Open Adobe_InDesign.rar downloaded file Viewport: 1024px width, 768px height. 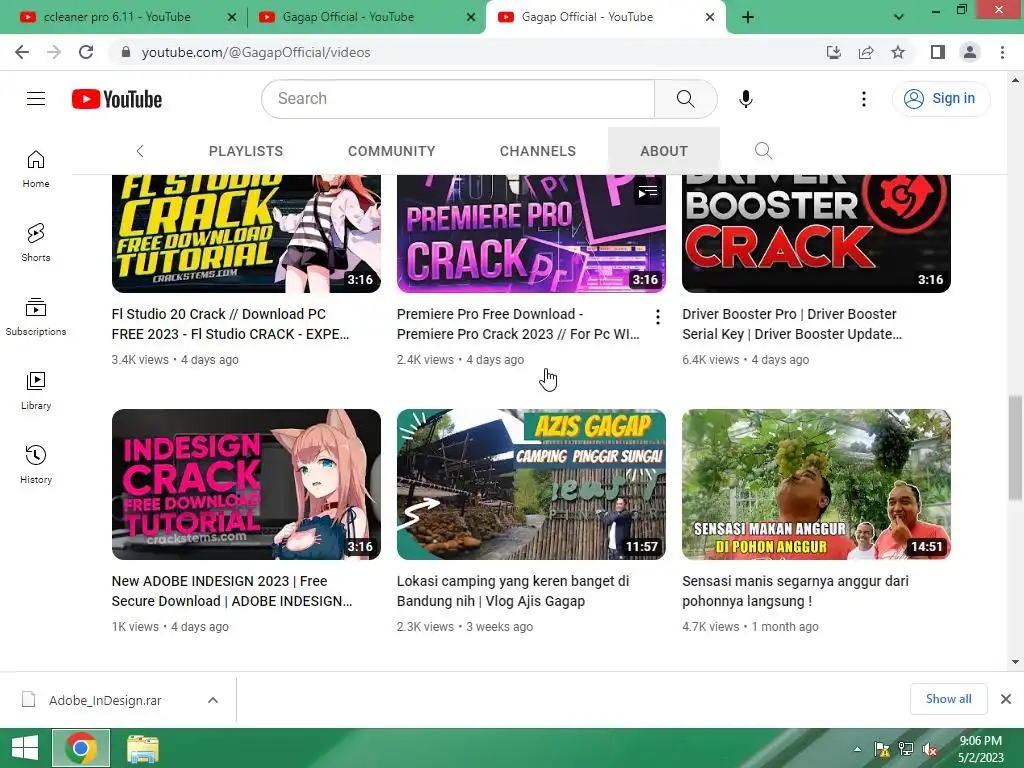(104, 700)
